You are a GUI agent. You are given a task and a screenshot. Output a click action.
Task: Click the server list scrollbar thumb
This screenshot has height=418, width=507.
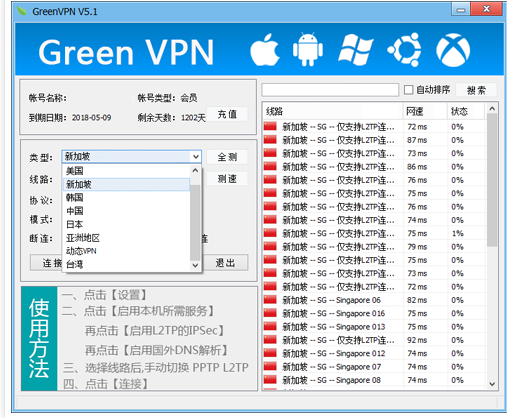pyautogui.click(x=492, y=180)
